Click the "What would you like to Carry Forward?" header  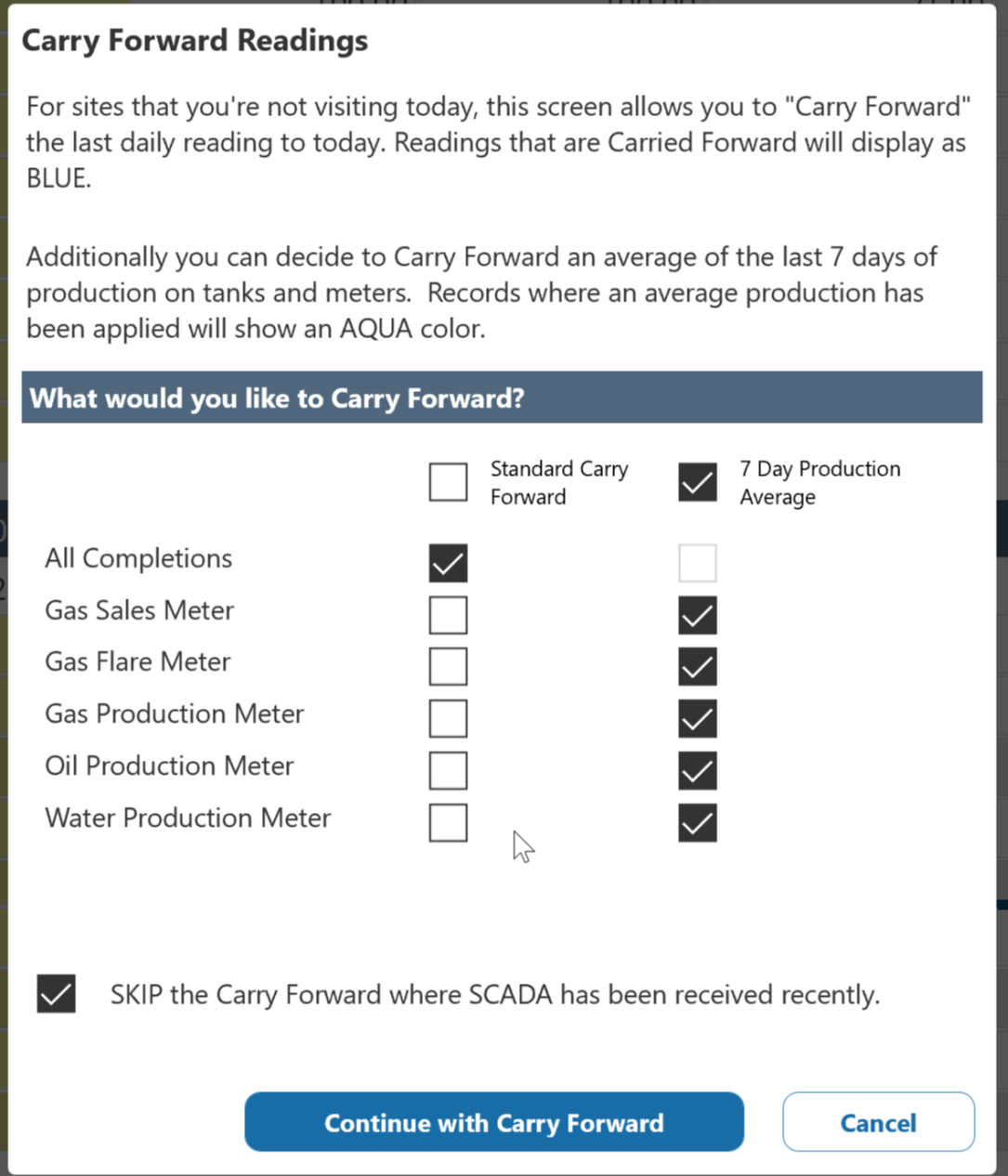pos(277,399)
